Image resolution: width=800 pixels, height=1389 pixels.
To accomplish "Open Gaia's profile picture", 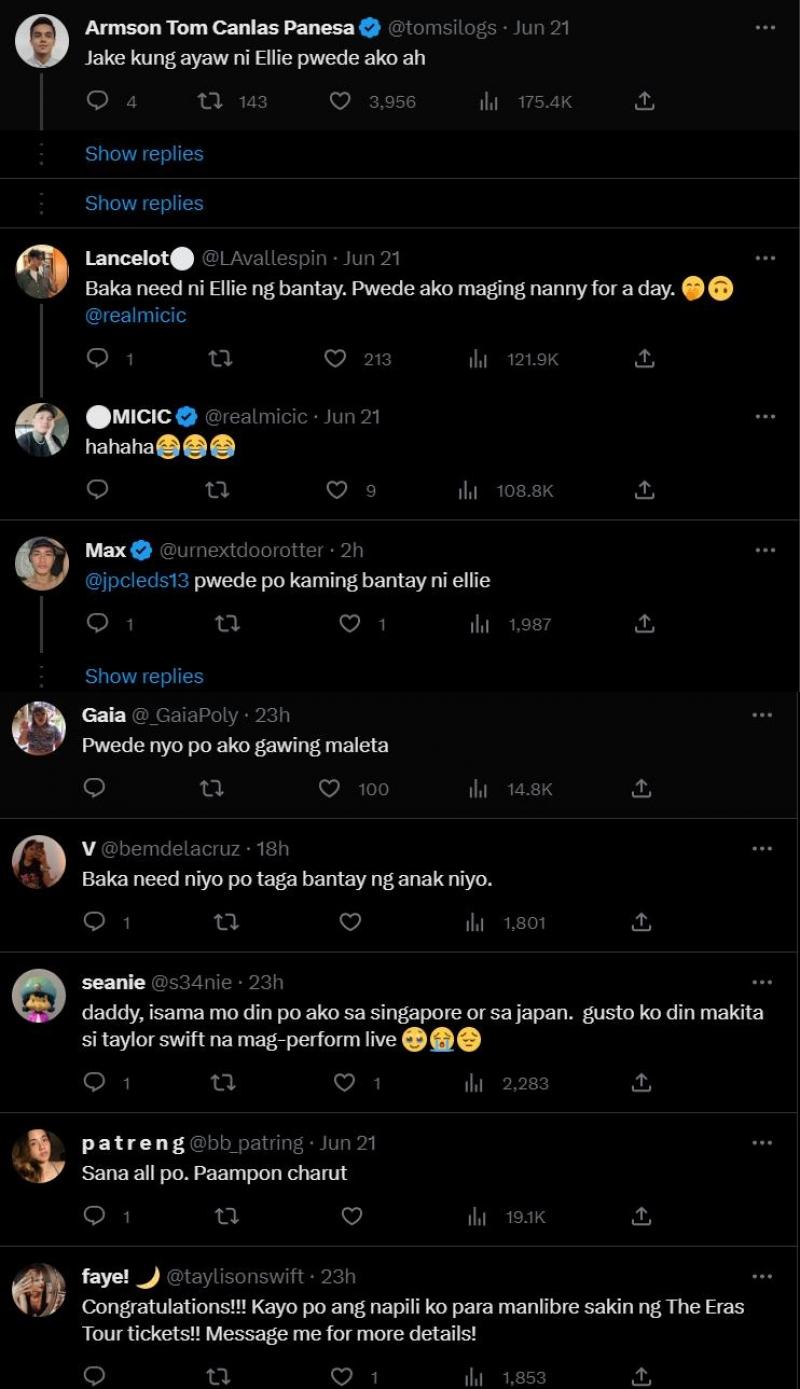I will (39, 729).
